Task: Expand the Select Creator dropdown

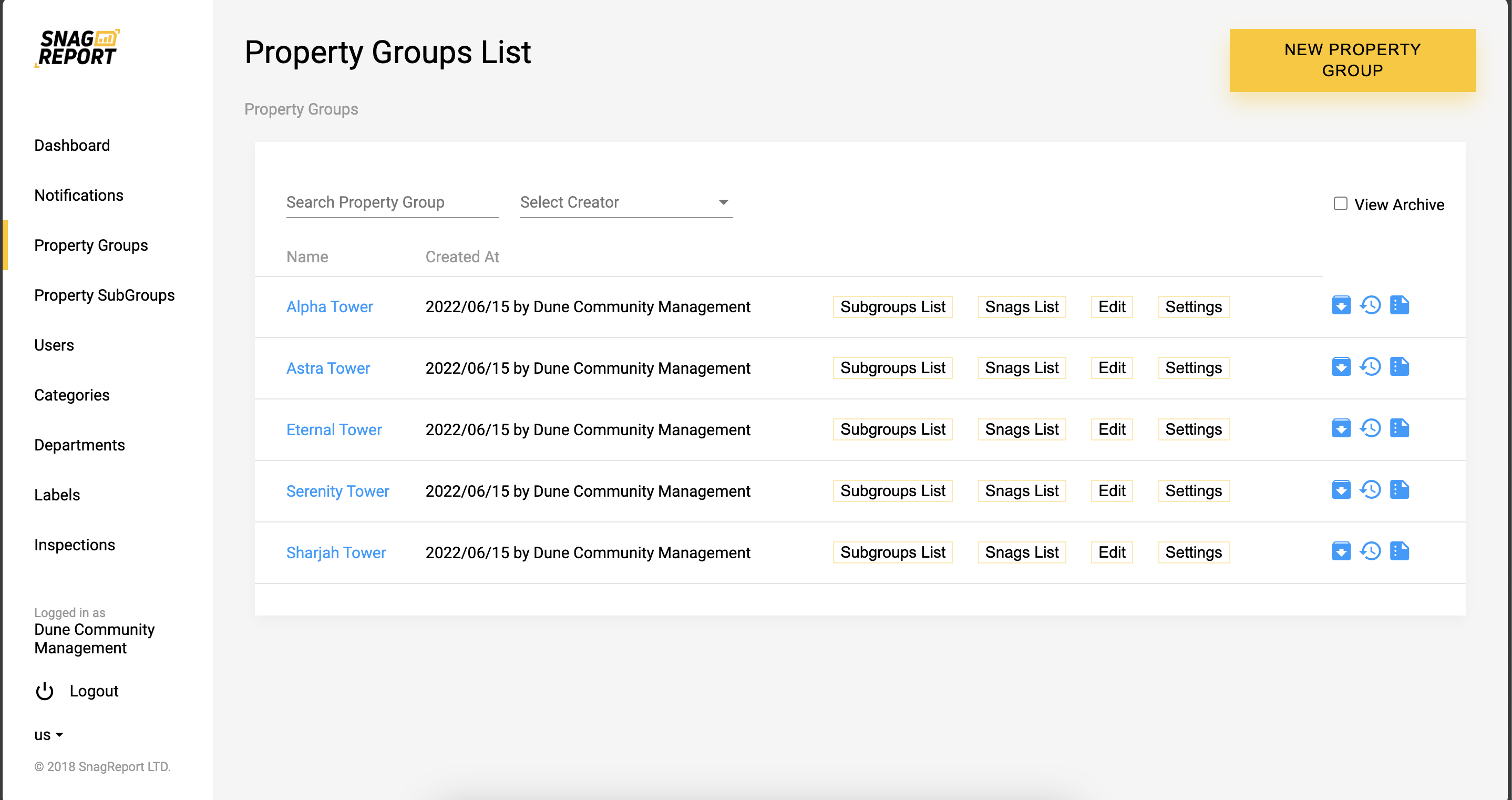Action: (626, 202)
